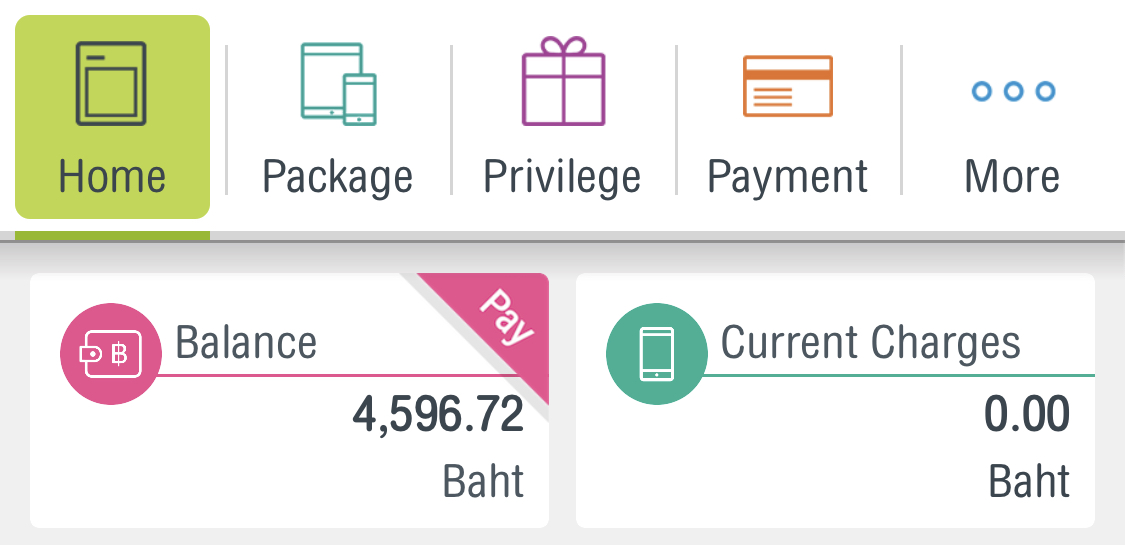
Task: Open the Privilege tab label
Action: pos(562,177)
